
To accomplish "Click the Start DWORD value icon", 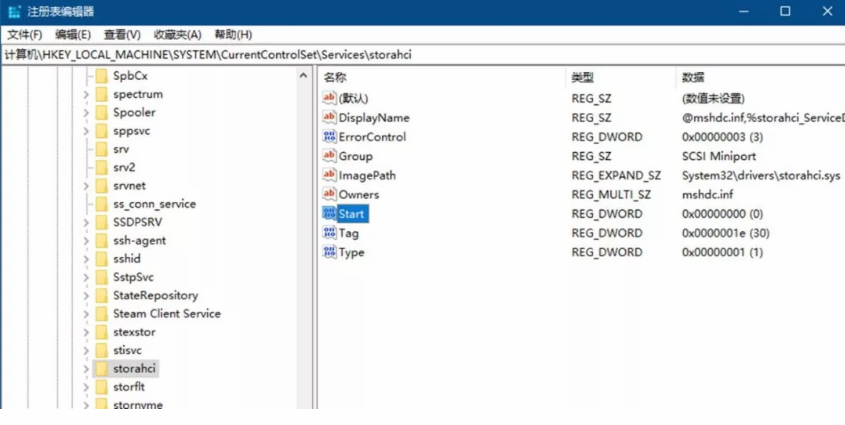I will coord(330,214).
